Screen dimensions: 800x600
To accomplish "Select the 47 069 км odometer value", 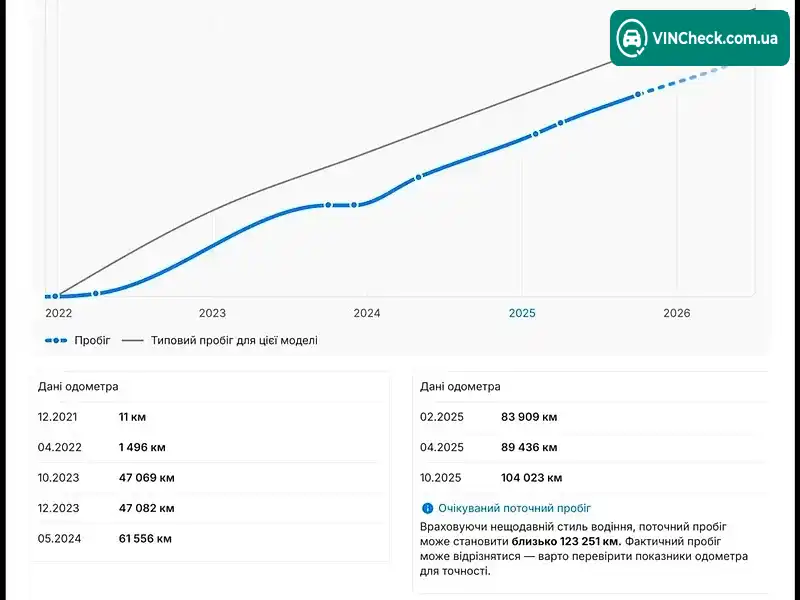I will click(x=147, y=478).
